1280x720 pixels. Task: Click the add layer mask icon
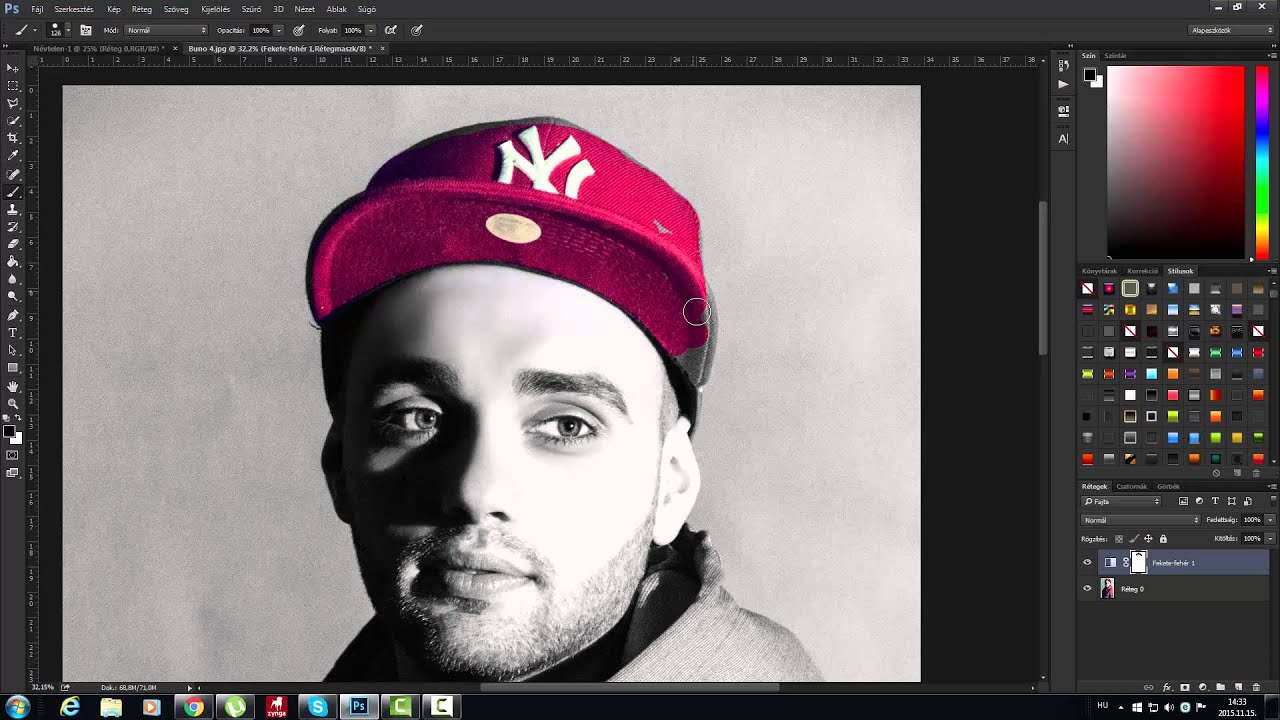pos(1185,688)
